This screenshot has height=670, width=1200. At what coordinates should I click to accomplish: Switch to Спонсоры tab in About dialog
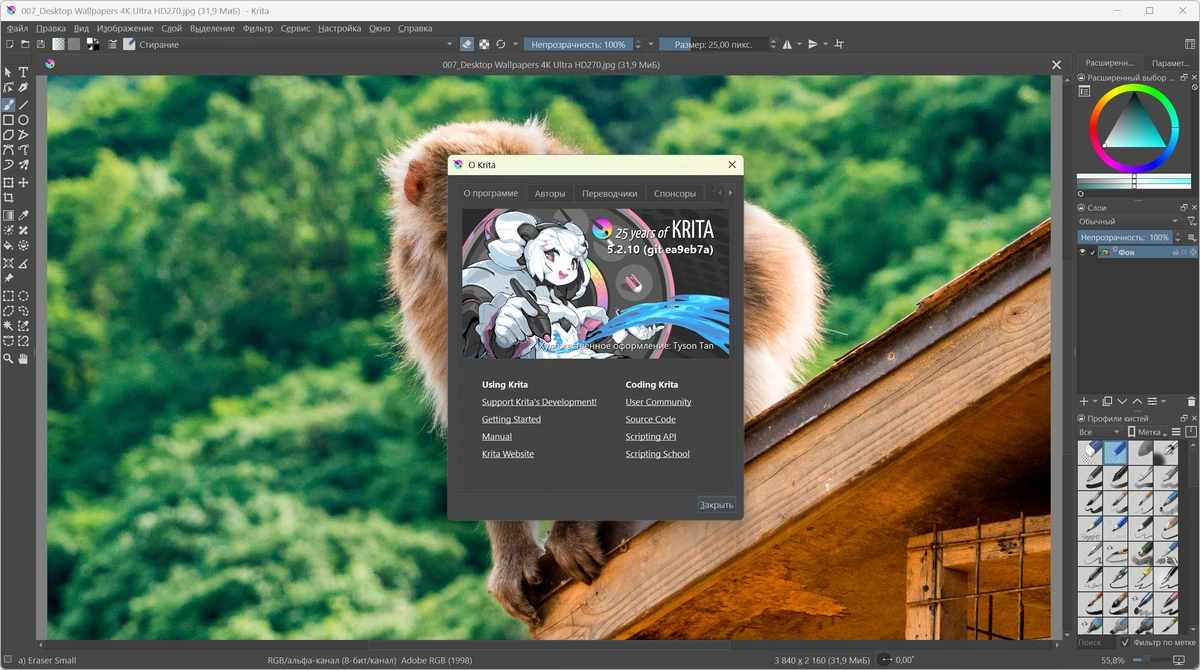[x=675, y=193]
